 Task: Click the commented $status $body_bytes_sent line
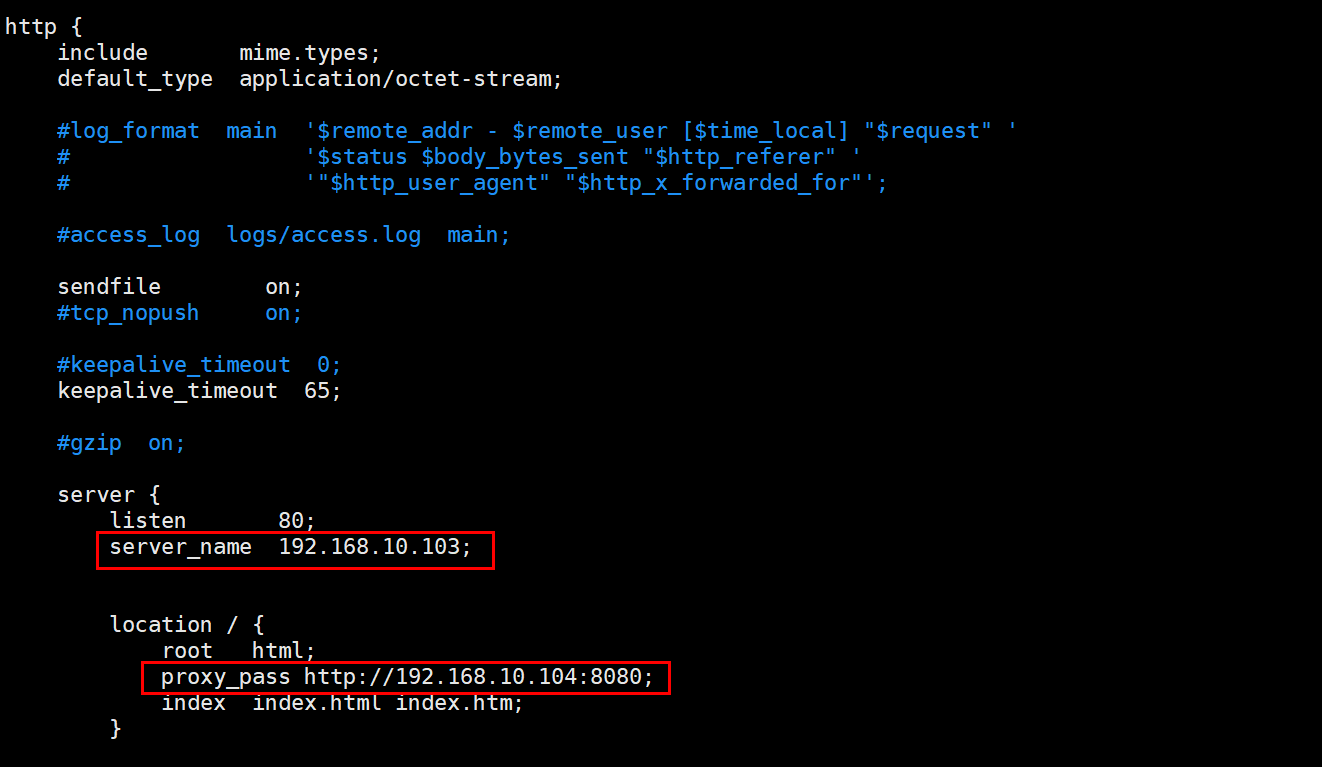(x=459, y=157)
